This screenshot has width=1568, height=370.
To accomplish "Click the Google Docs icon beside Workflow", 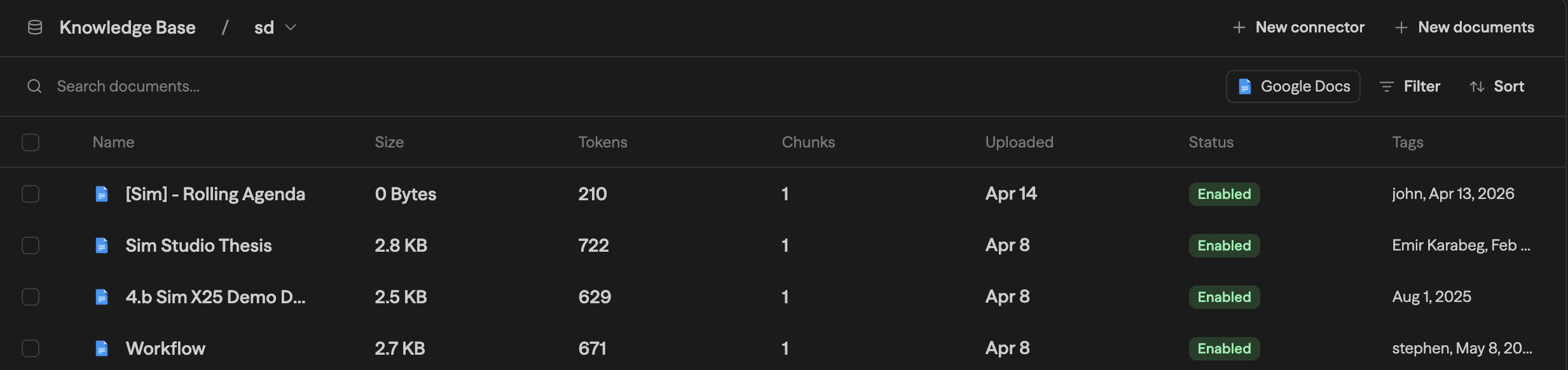I will (x=102, y=348).
